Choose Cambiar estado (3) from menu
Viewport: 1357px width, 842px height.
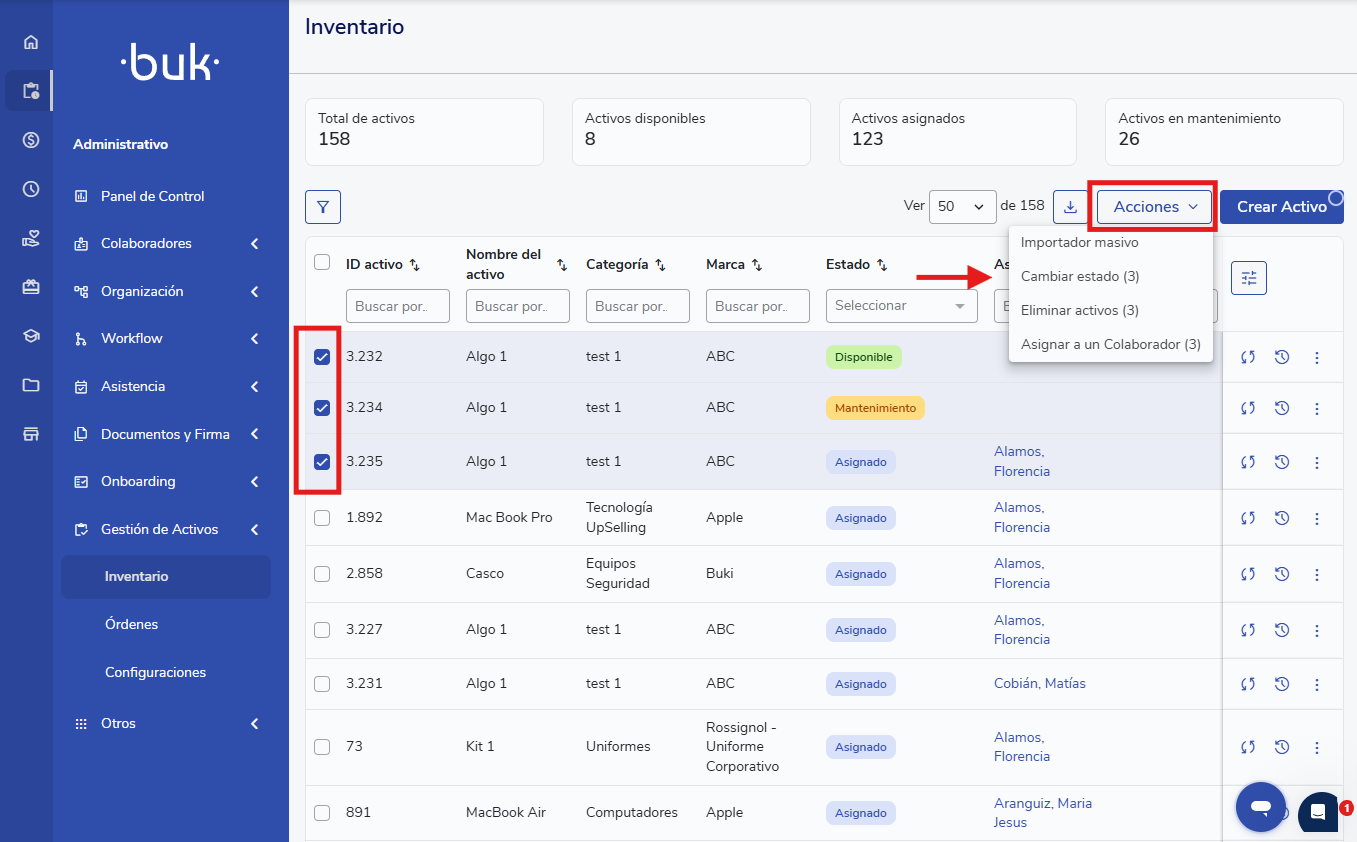[x=1080, y=277]
